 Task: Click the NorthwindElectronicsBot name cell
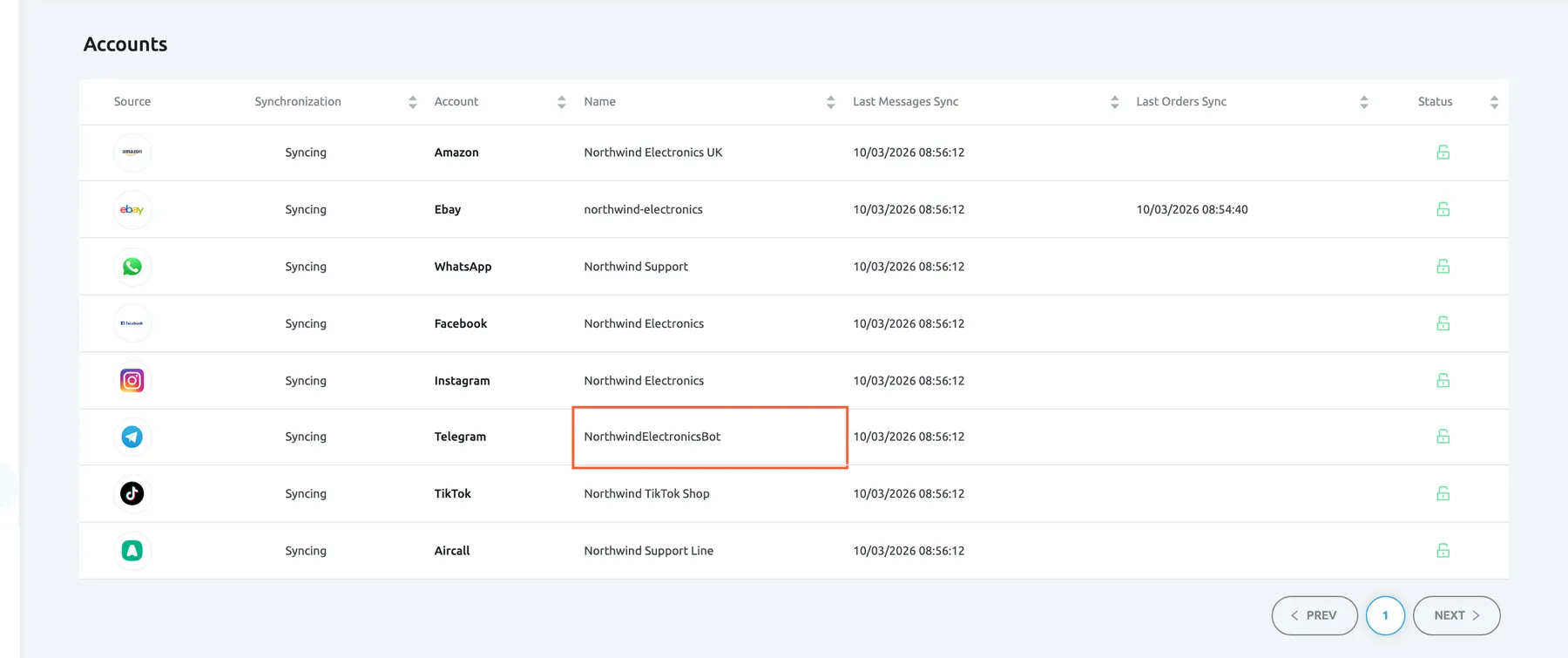click(710, 437)
